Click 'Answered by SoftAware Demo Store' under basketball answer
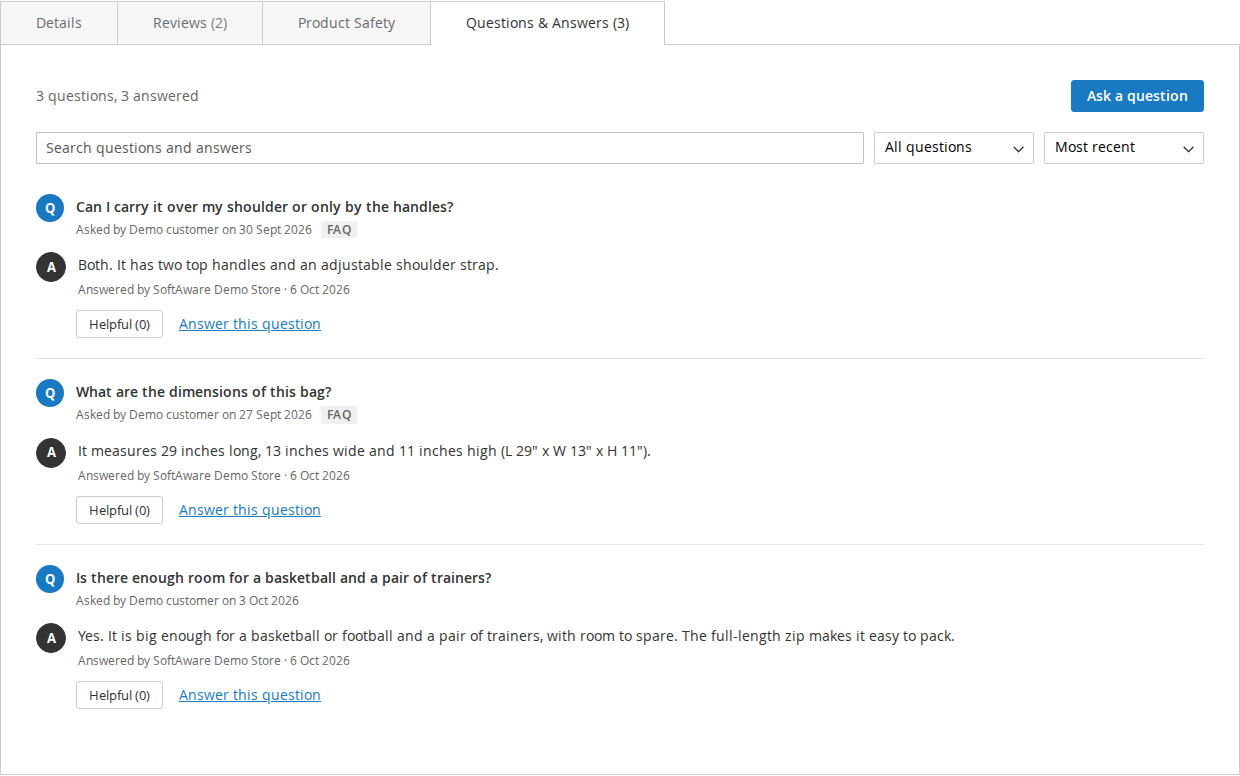 (180, 661)
